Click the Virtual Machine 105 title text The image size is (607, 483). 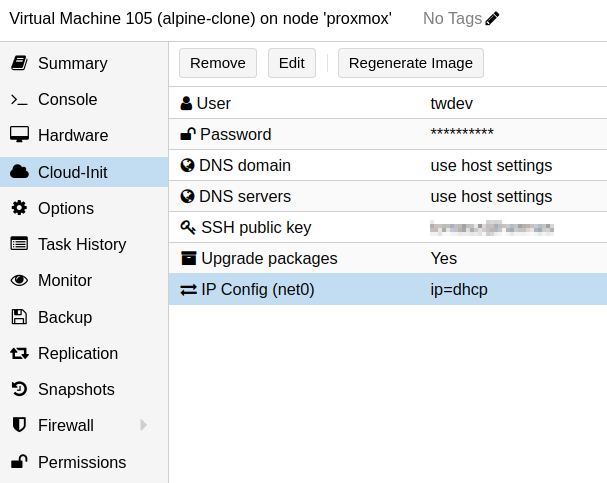tap(200, 19)
